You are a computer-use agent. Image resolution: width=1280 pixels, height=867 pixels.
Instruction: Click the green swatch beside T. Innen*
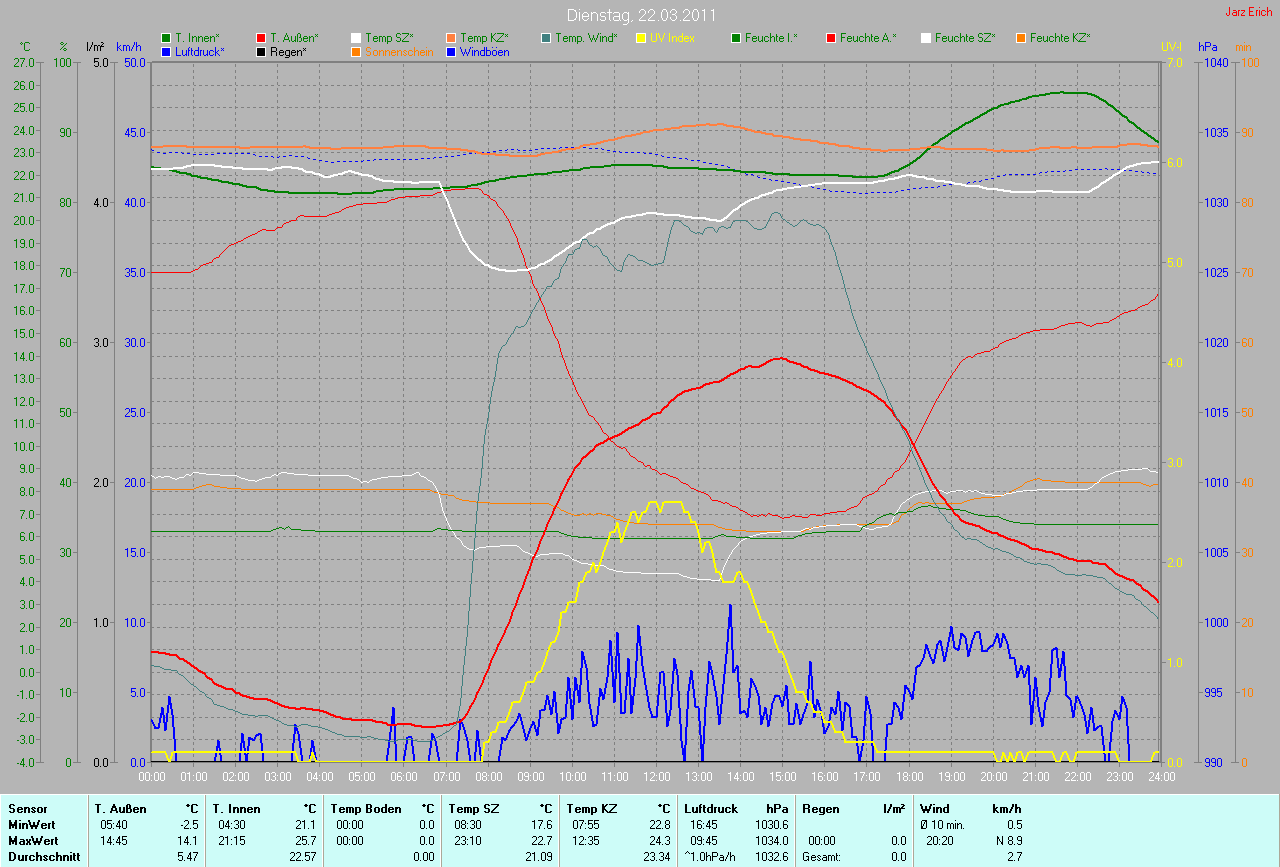click(166, 38)
